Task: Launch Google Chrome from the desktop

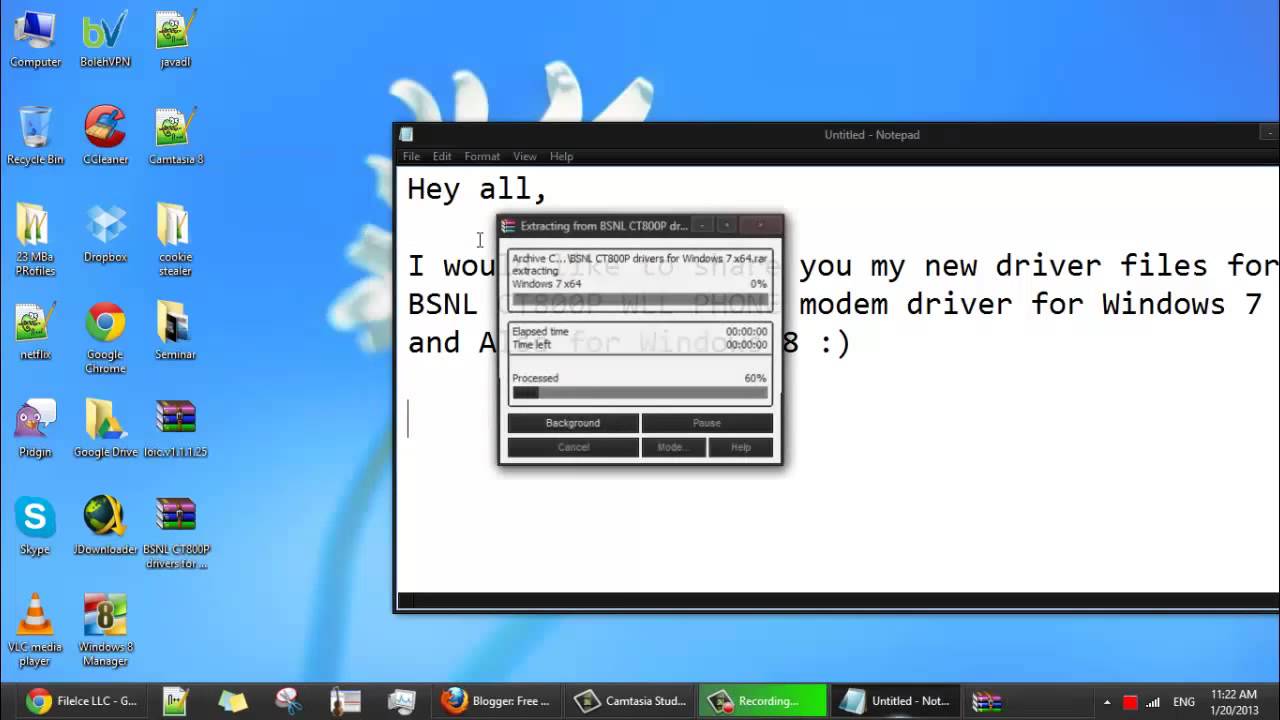Action: (x=105, y=338)
